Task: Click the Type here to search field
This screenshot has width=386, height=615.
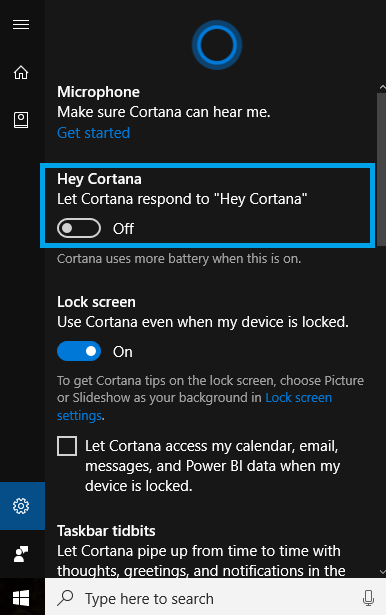Action: (215, 599)
